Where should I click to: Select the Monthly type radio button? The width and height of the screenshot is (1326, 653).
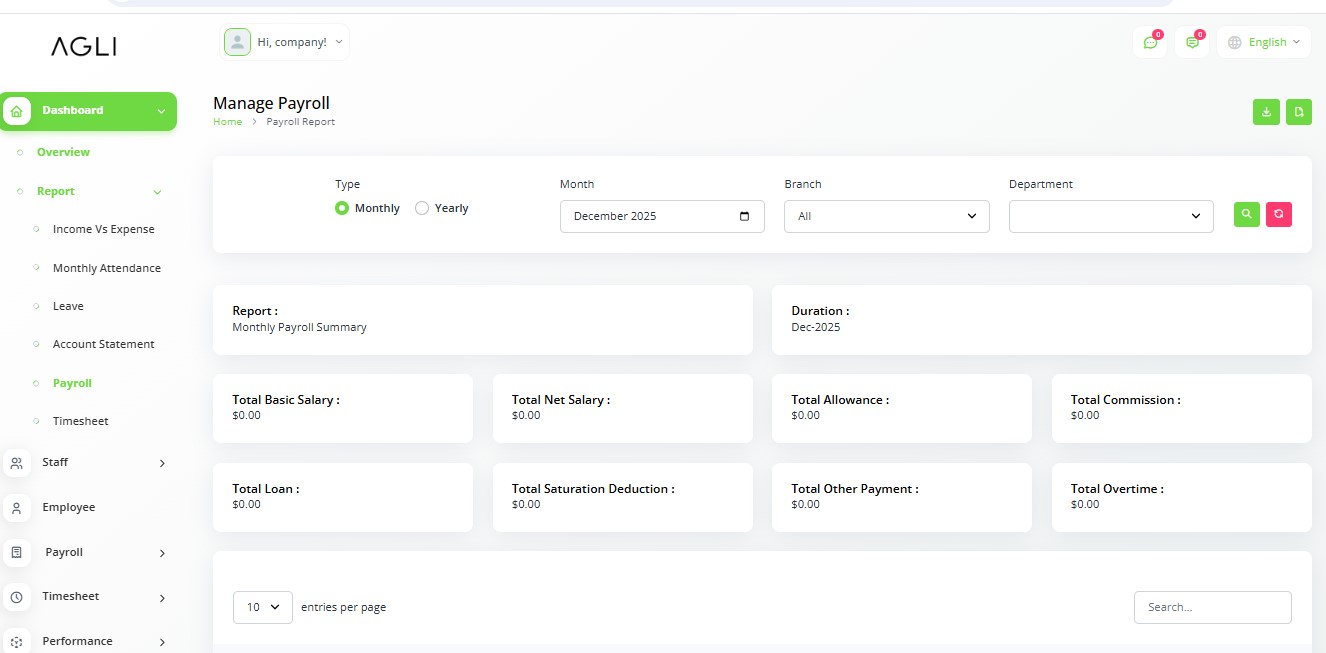(x=342, y=208)
